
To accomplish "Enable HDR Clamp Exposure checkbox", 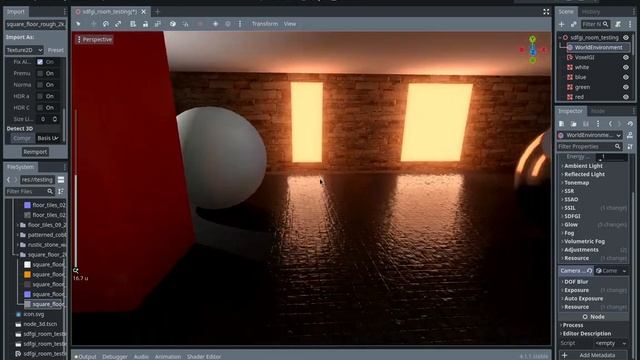I will coord(40,108).
